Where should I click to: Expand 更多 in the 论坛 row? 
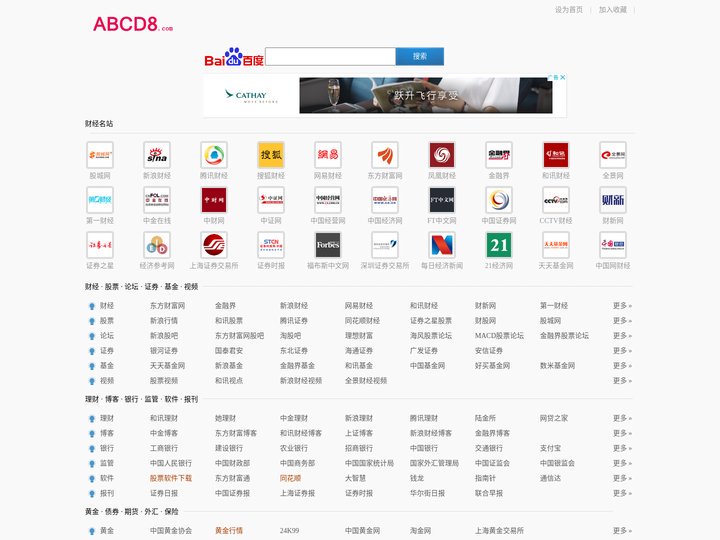(x=622, y=336)
